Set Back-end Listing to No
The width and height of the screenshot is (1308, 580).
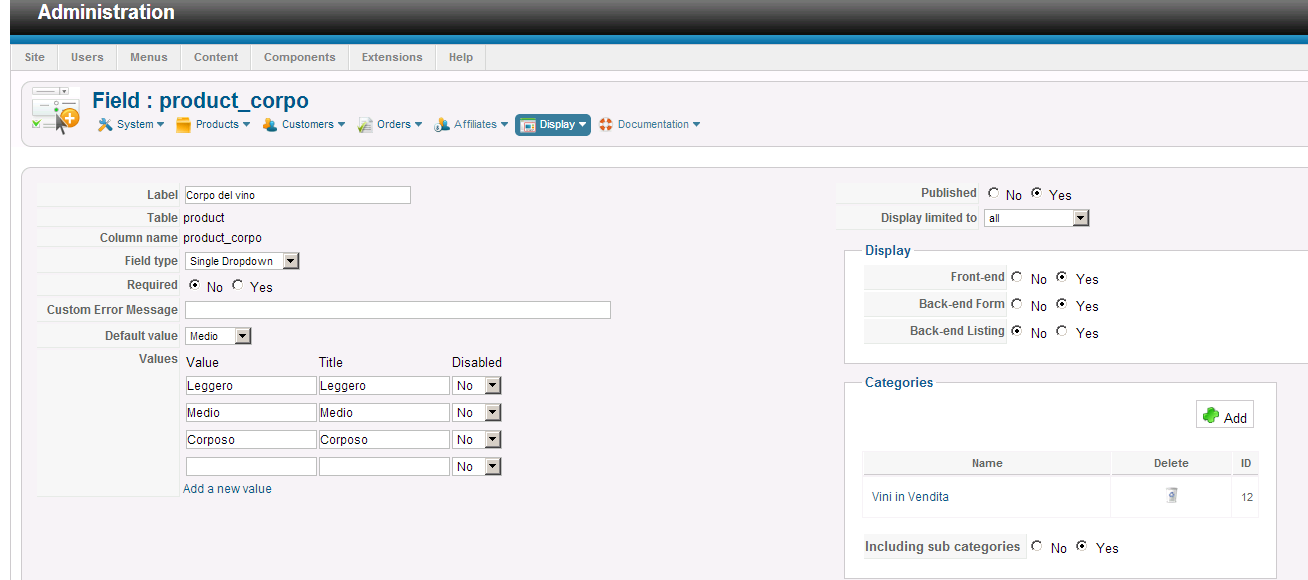[x=1017, y=331]
